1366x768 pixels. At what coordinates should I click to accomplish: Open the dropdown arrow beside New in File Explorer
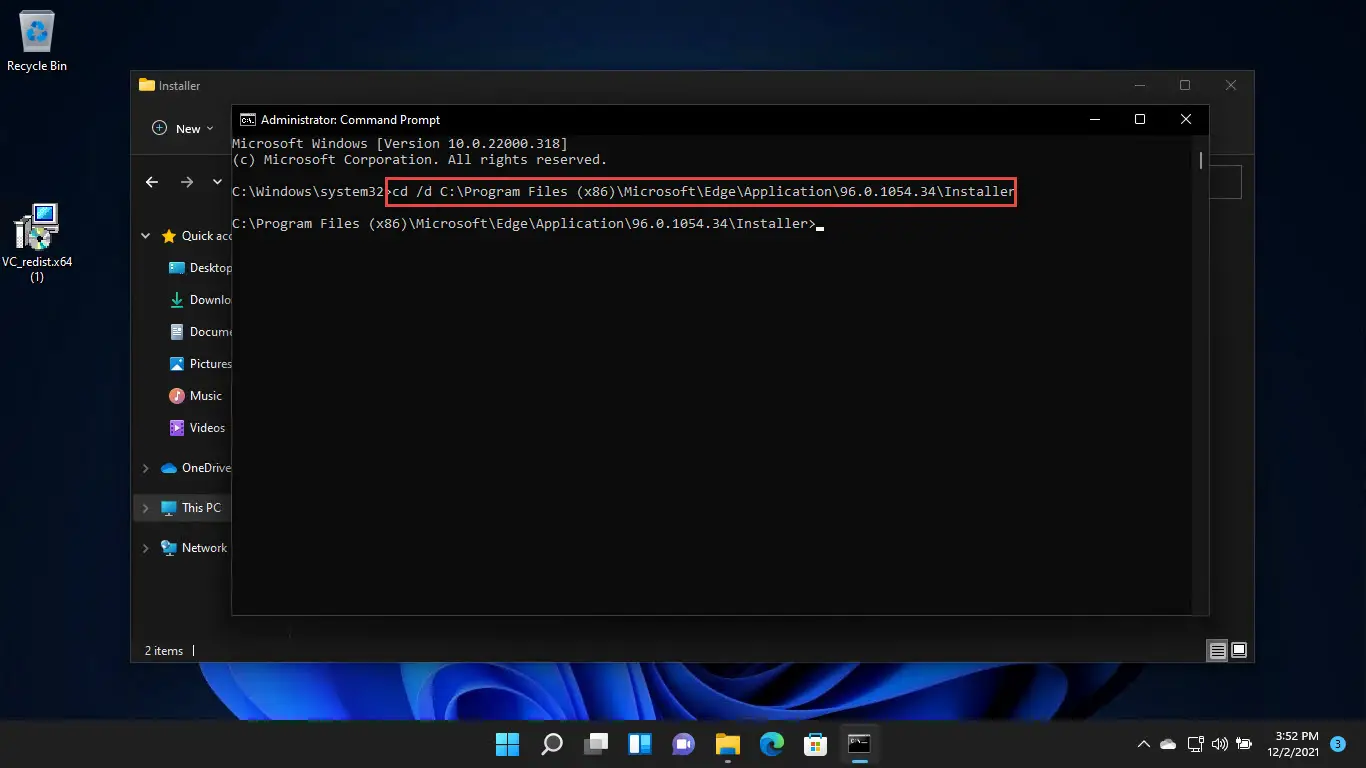point(210,129)
